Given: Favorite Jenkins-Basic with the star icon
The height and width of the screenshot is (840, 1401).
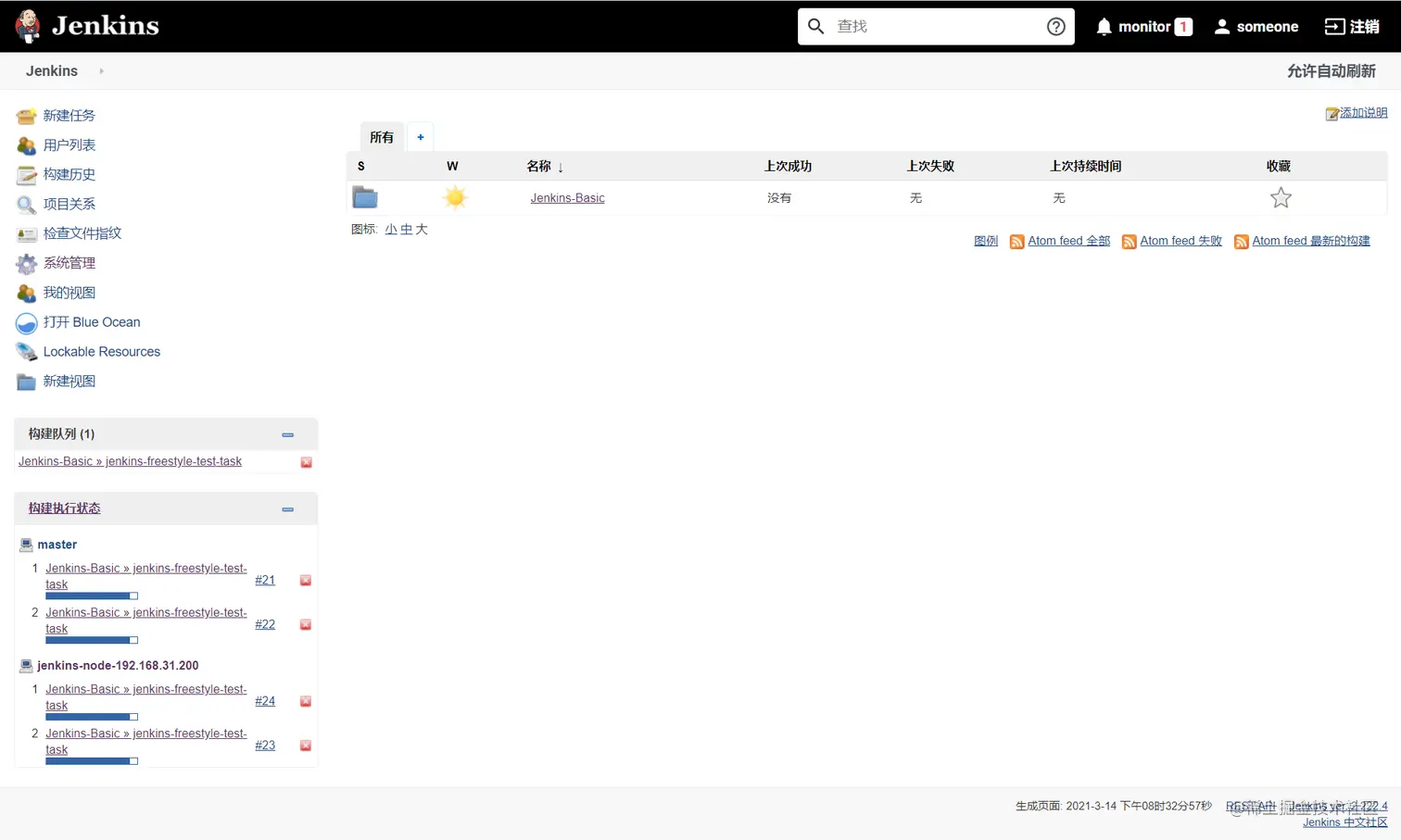Looking at the screenshot, I should (x=1281, y=197).
